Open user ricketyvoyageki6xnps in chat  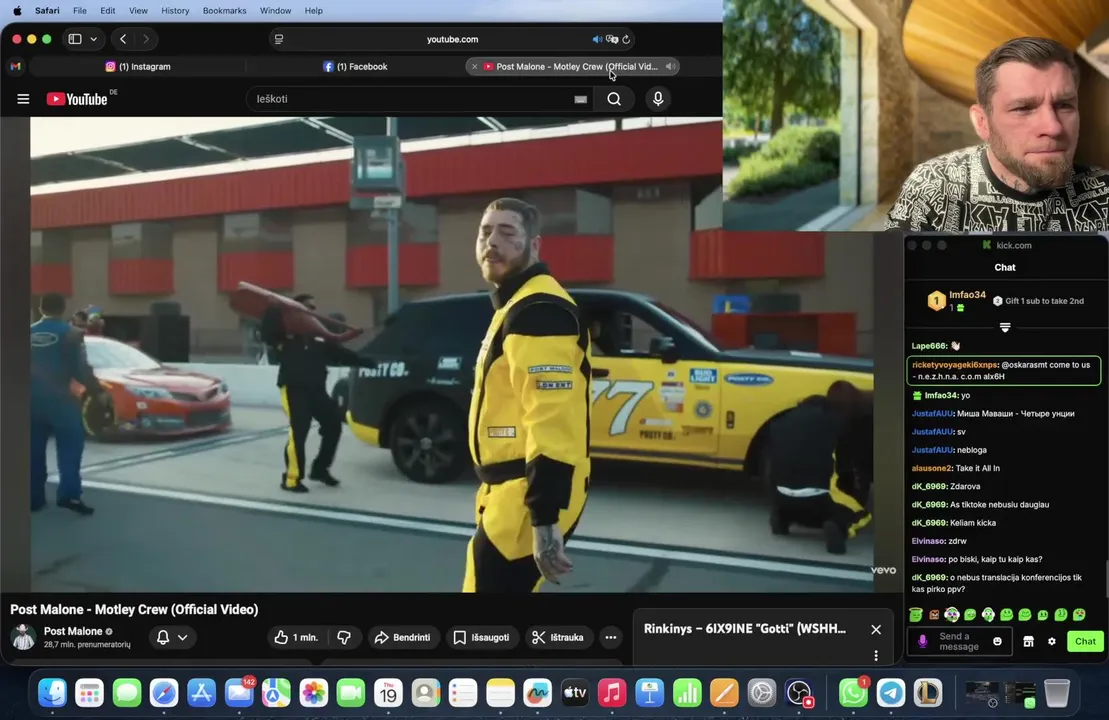(x=954, y=365)
